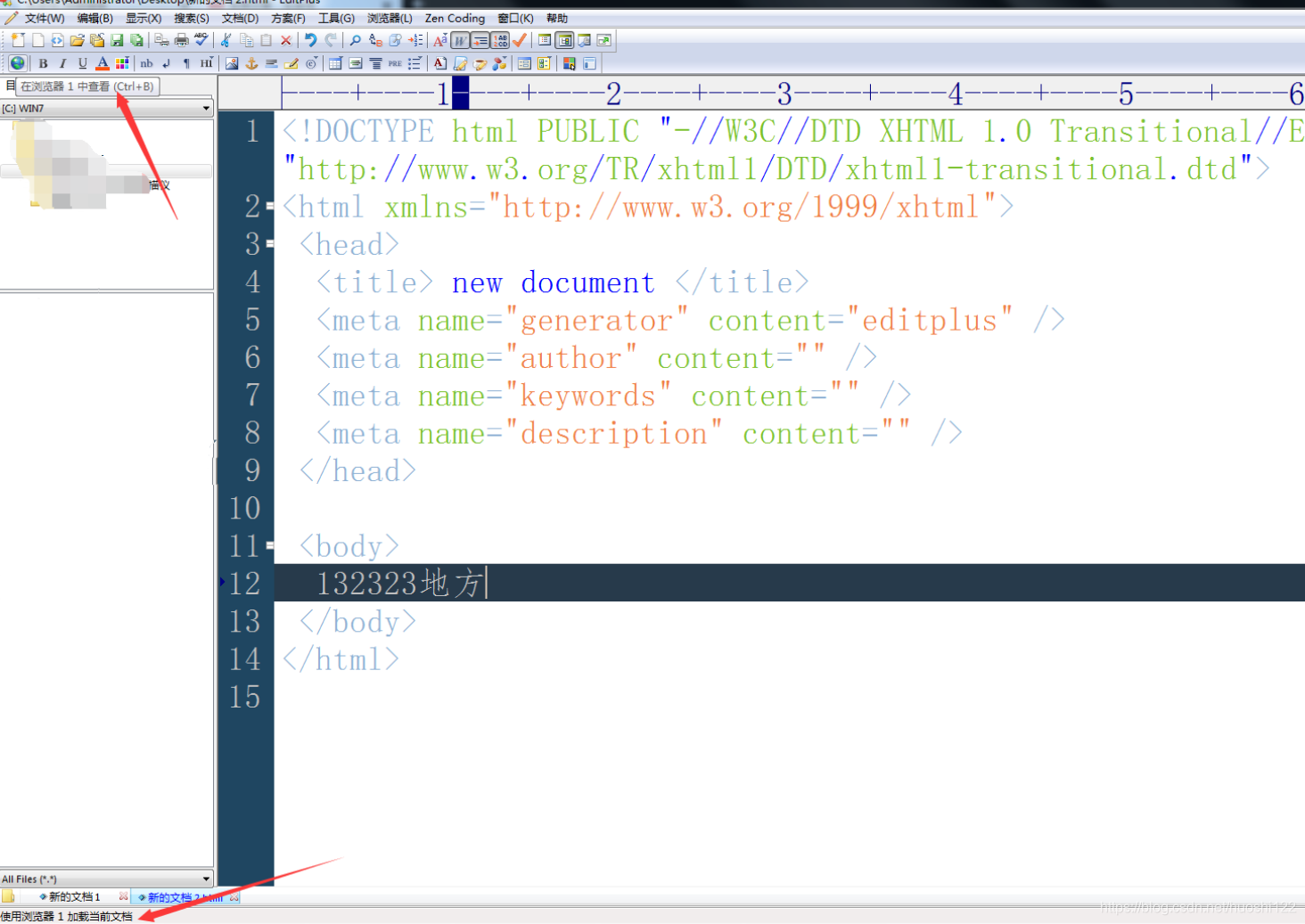Apply italic tag with I icon

point(62,63)
